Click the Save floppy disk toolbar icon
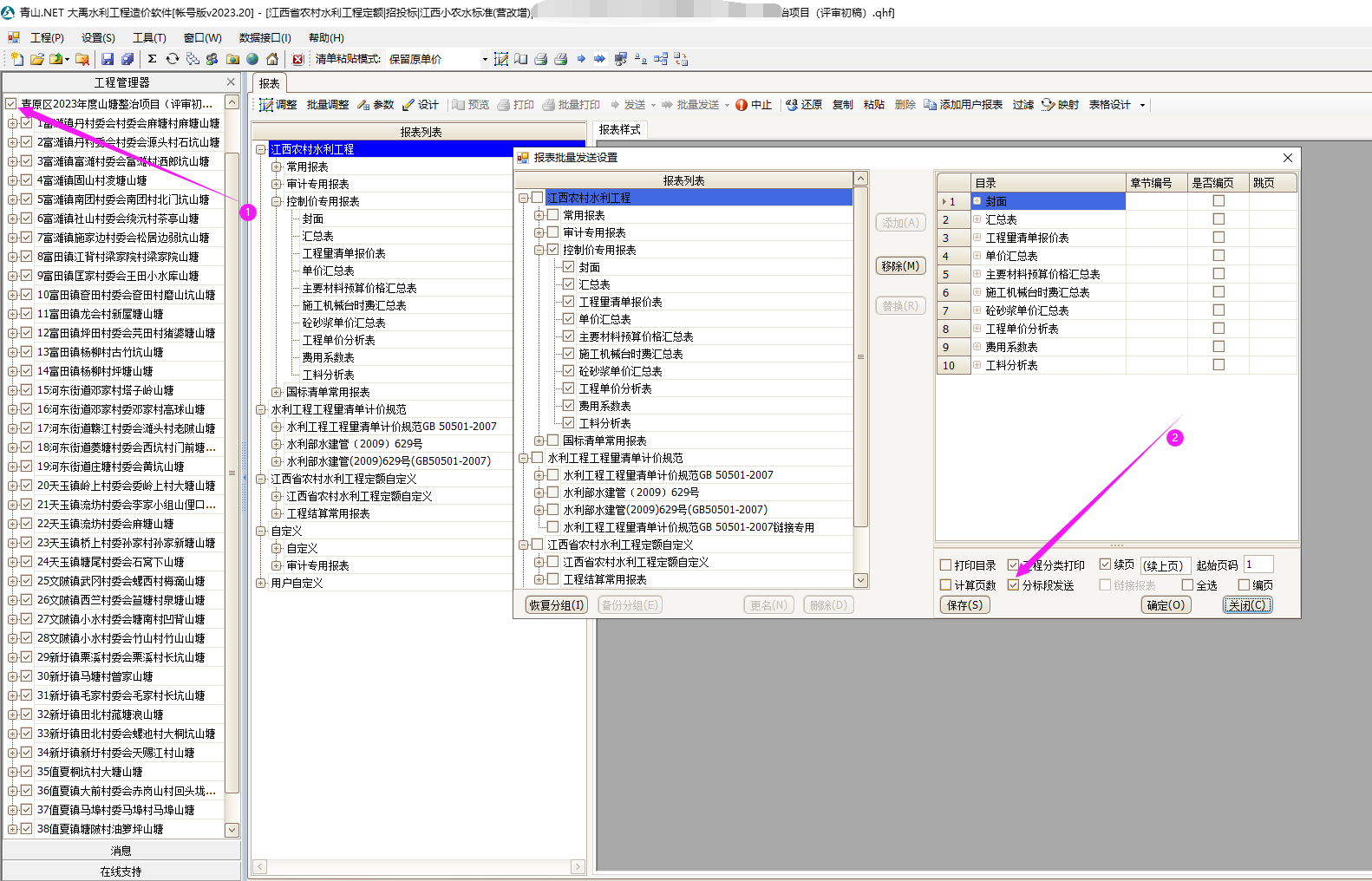Viewport: 1372px width, 881px height. [108, 59]
